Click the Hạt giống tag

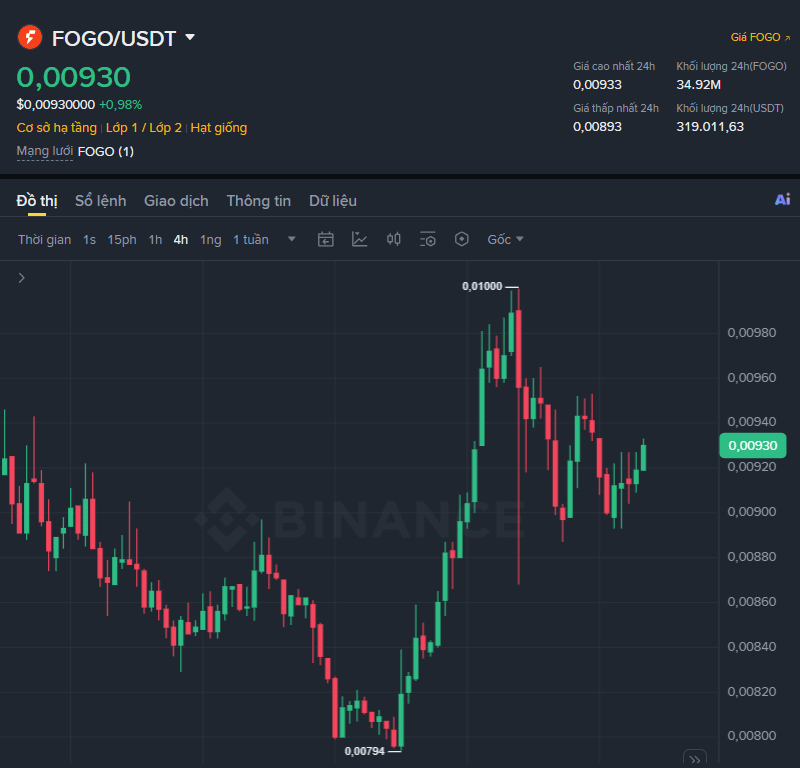218,128
